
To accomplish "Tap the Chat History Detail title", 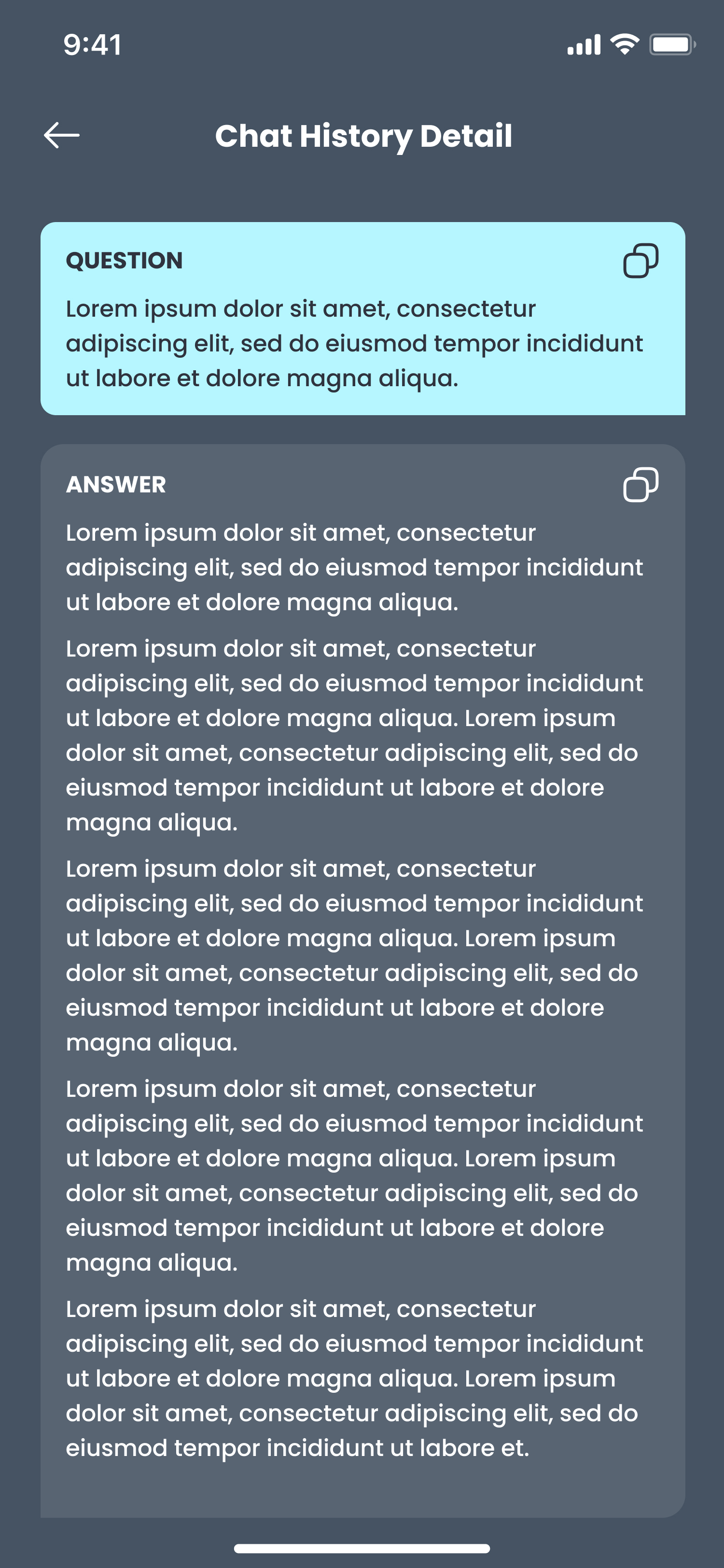I will (x=363, y=136).
